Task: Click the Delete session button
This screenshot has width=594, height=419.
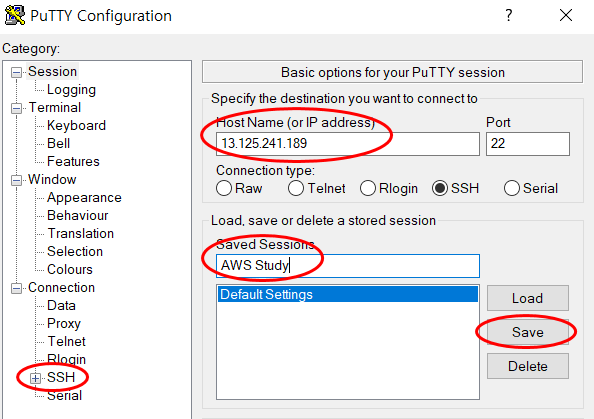Action: [x=528, y=366]
